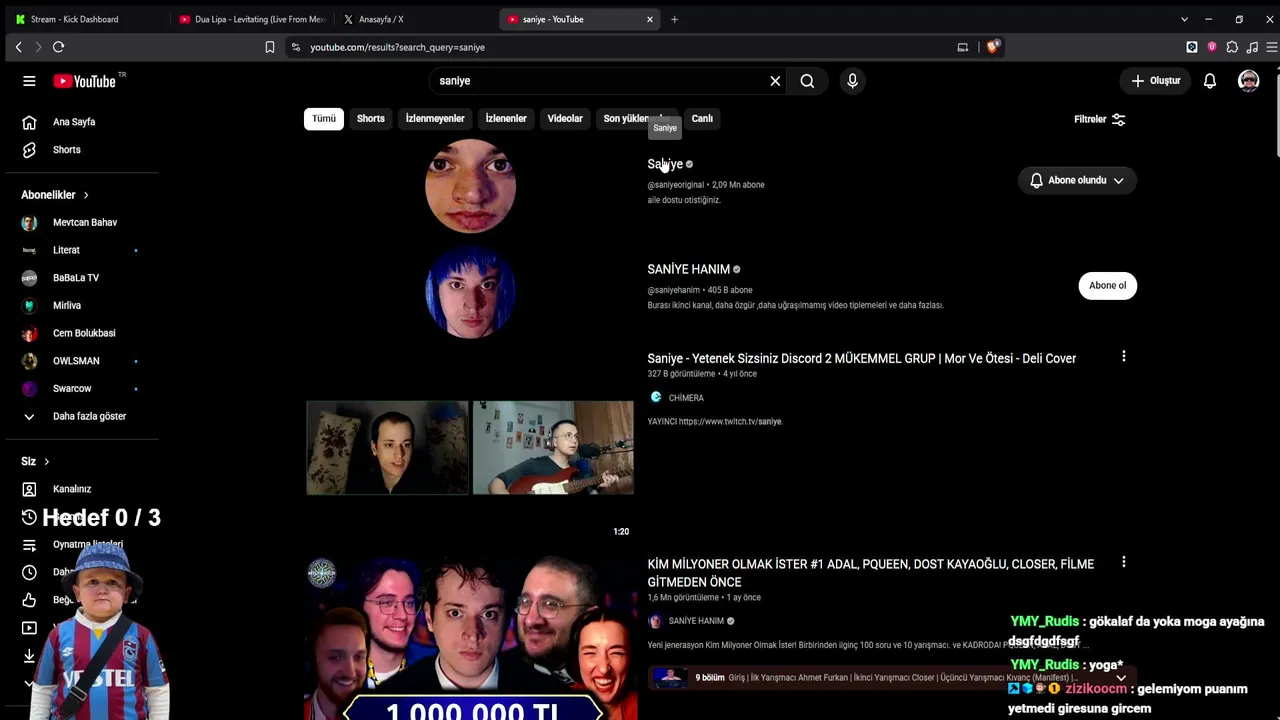The width and height of the screenshot is (1280, 720).
Task: Open the Kanalınız sidebar icon
Action: (29, 489)
